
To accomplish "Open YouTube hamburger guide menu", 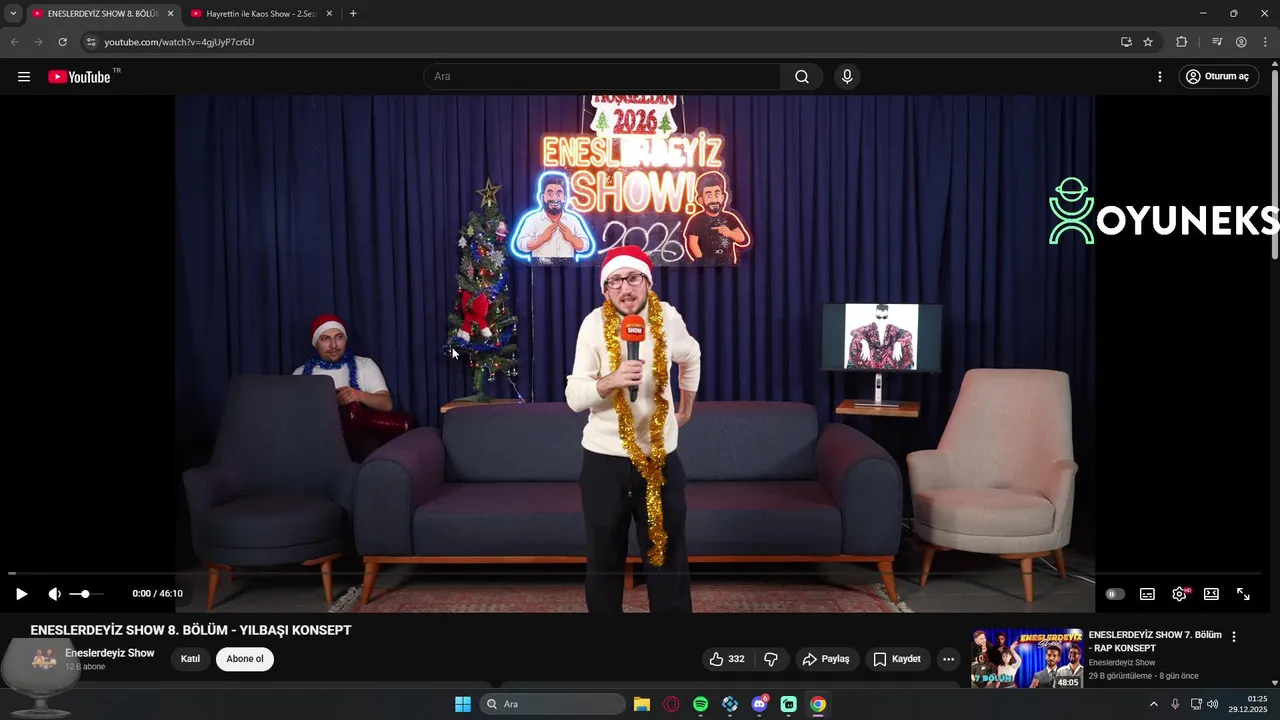I will click(x=24, y=77).
